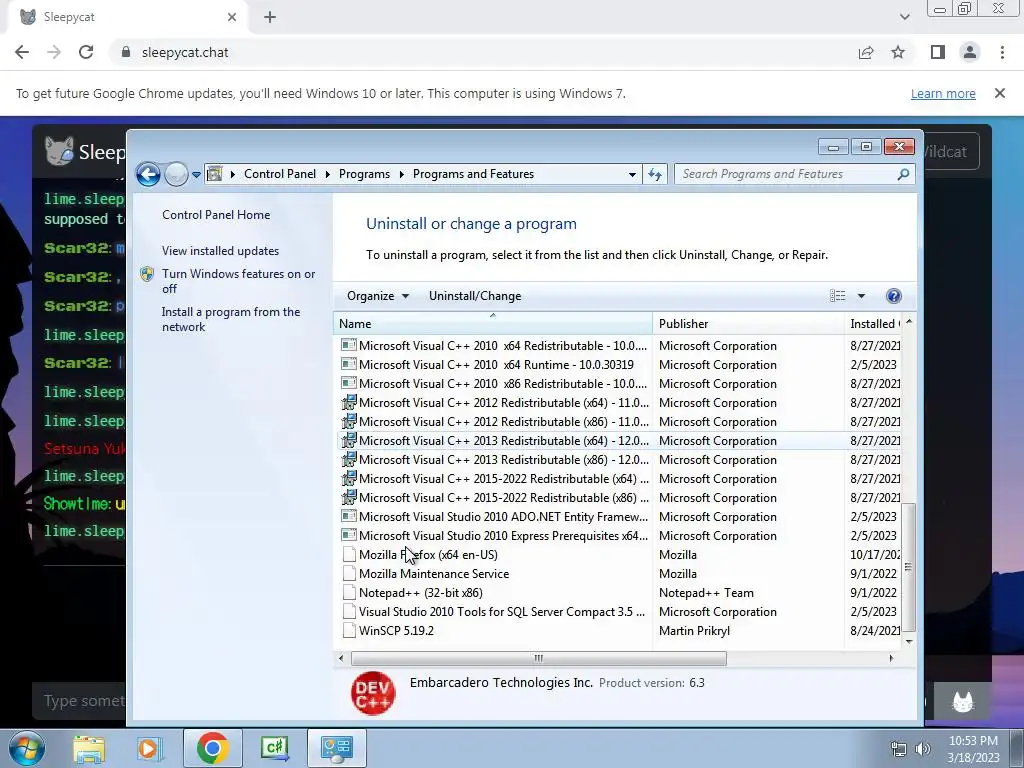Expand the view options dropdown arrow
The image size is (1024, 768).
tap(861, 296)
